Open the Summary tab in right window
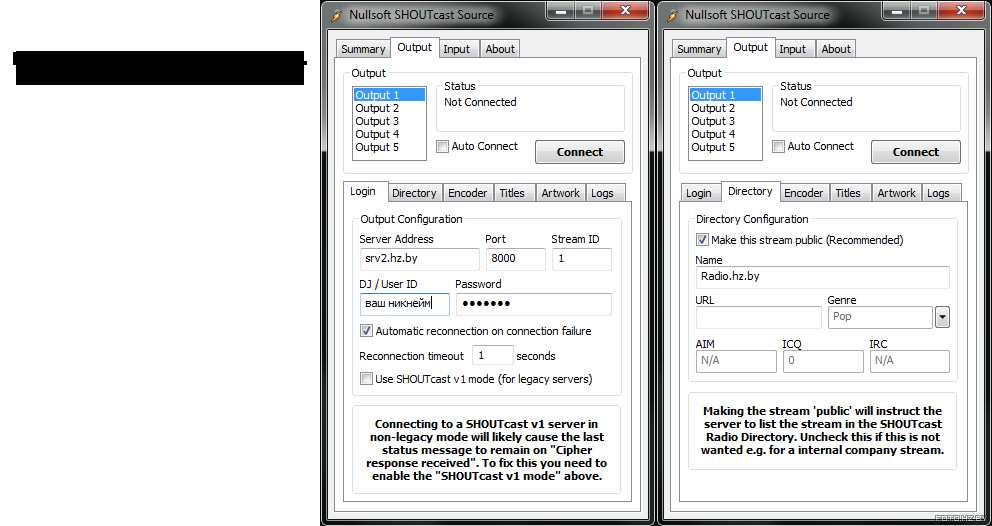Screen dimensions: 992x526 (699, 49)
